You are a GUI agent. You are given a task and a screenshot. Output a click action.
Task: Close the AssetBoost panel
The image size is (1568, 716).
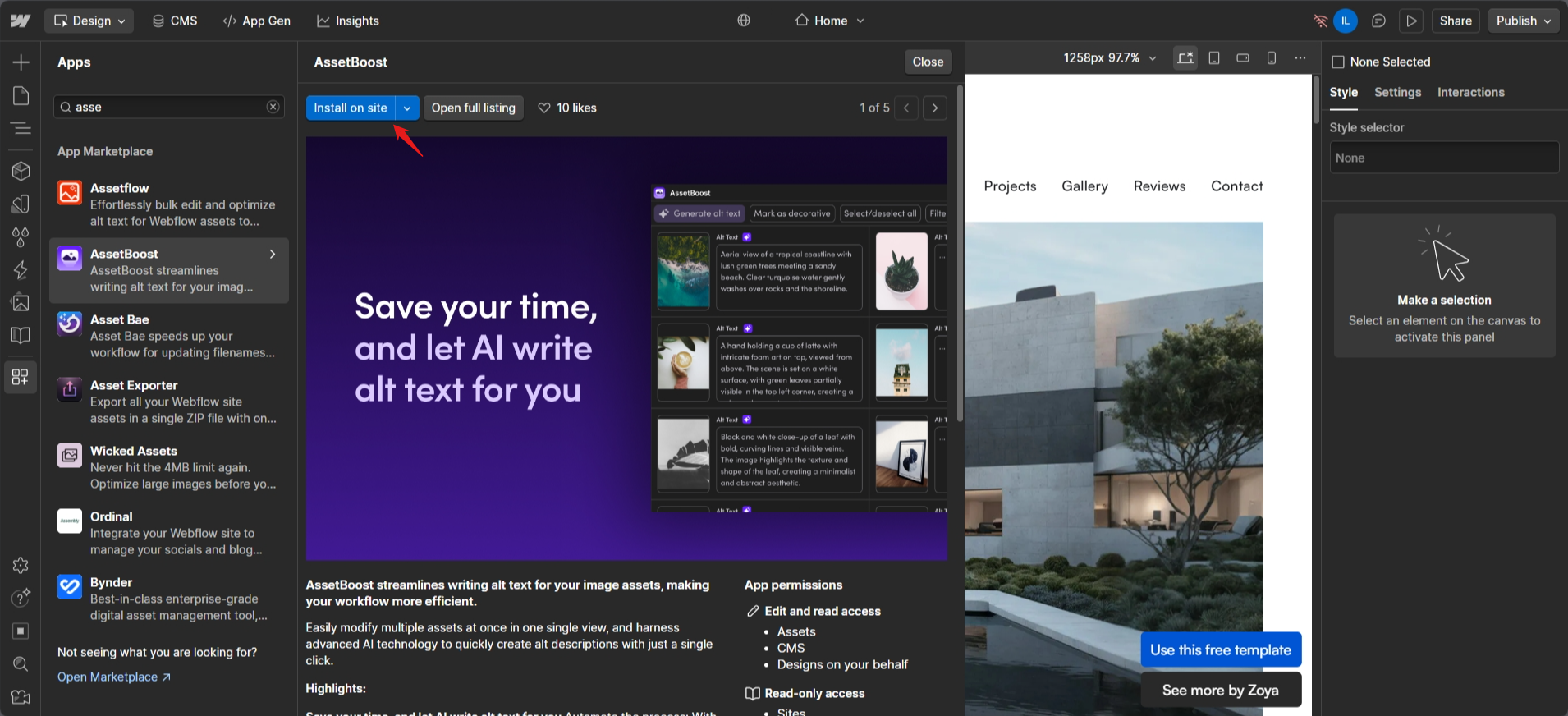coord(928,62)
